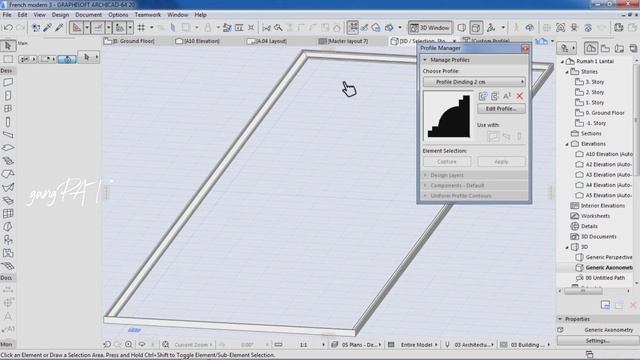Image resolution: width=640 pixels, height=360 pixels.
Task: Select the Column tool in toolbox
Action: (x=8, y=122)
